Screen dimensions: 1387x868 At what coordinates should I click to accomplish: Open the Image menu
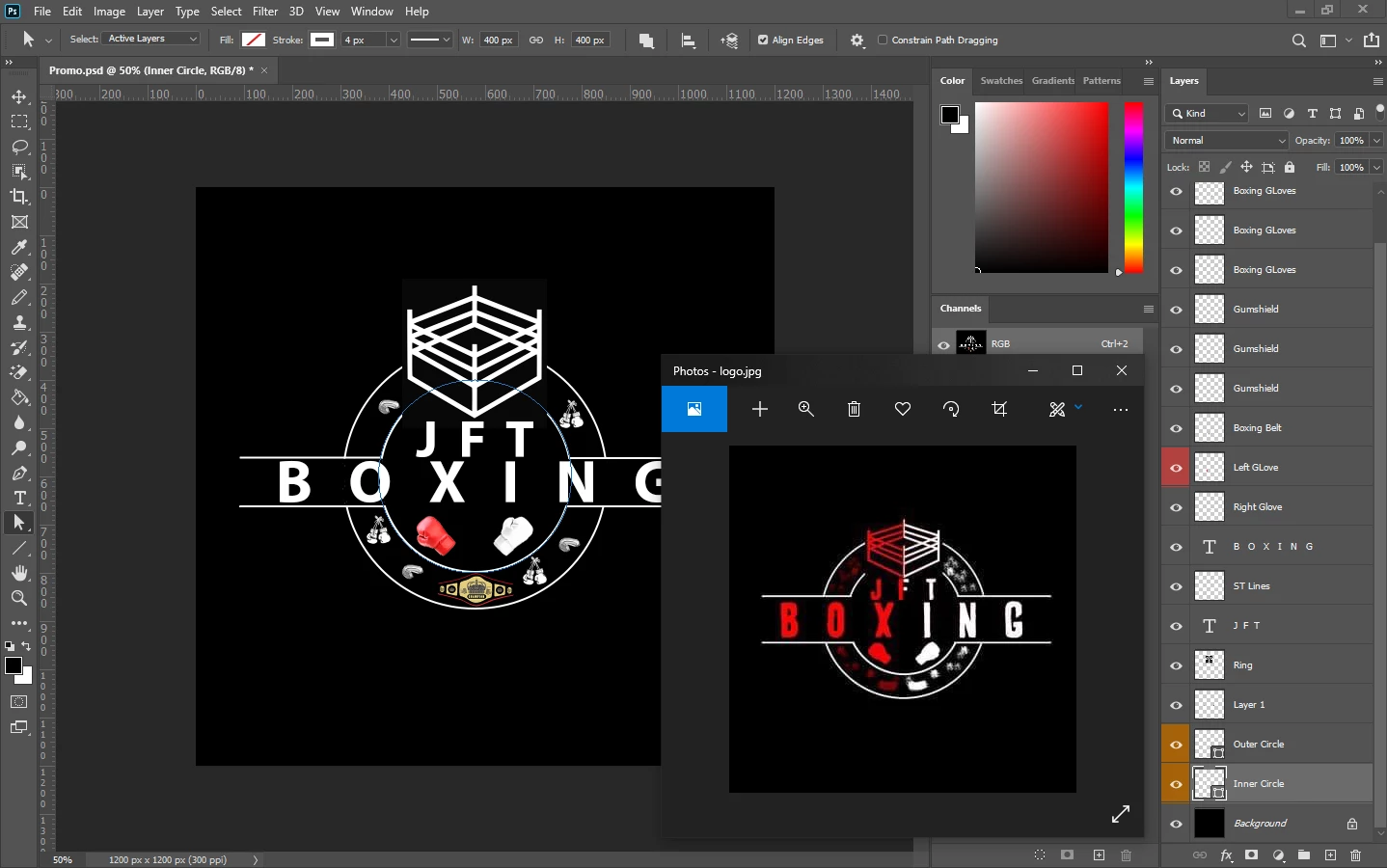tap(109, 12)
